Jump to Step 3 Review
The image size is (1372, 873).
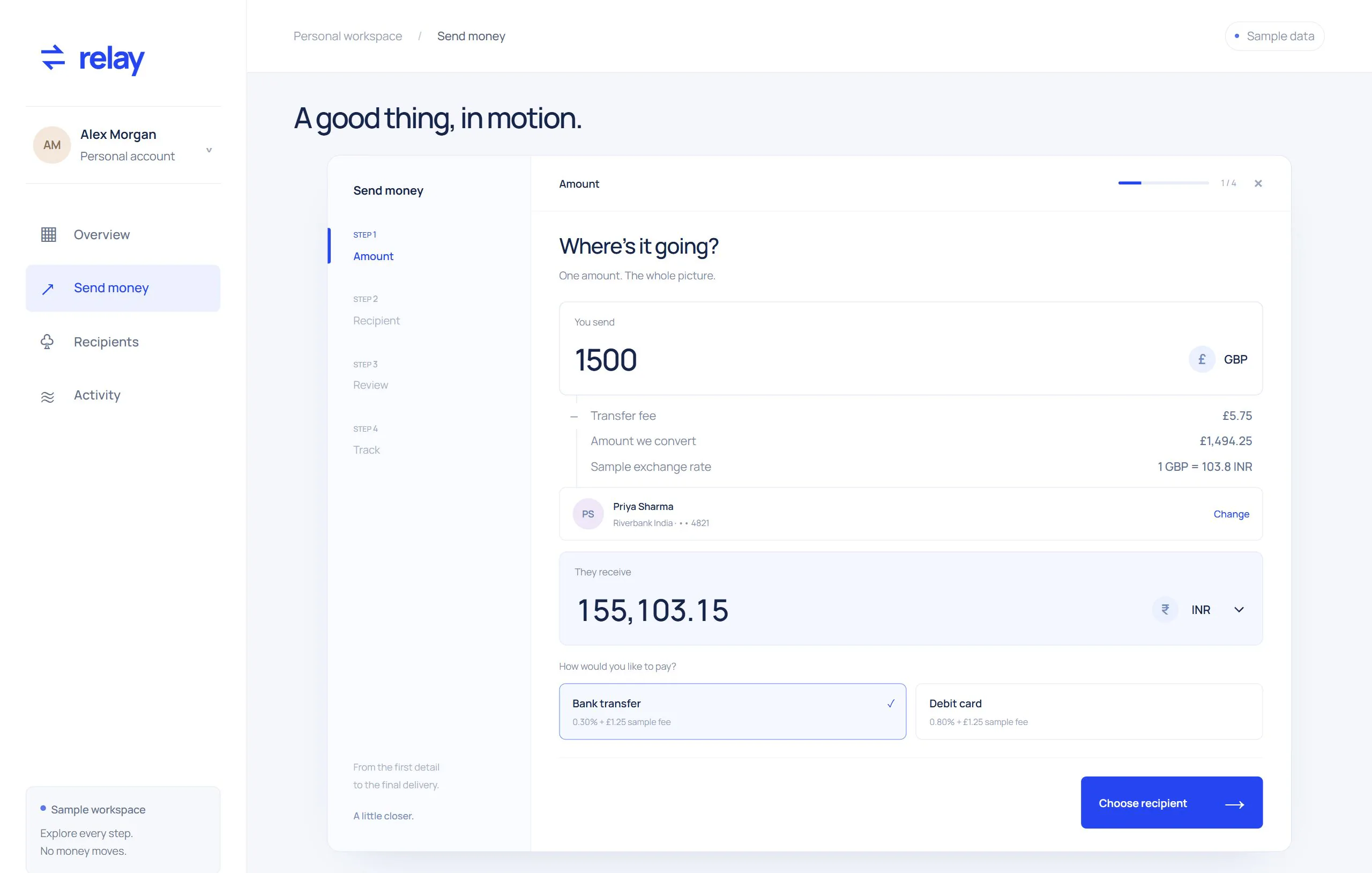click(x=370, y=375)
